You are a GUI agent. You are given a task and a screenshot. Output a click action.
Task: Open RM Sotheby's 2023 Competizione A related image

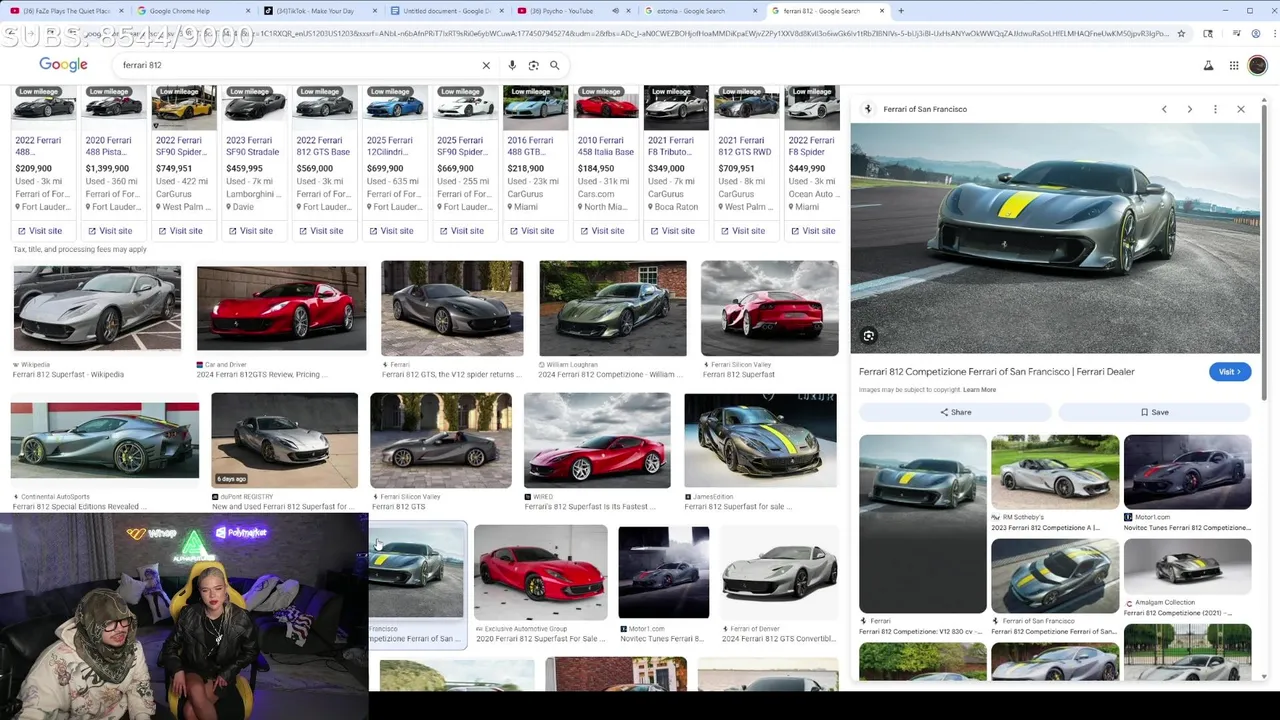(x=1055, y=472)
